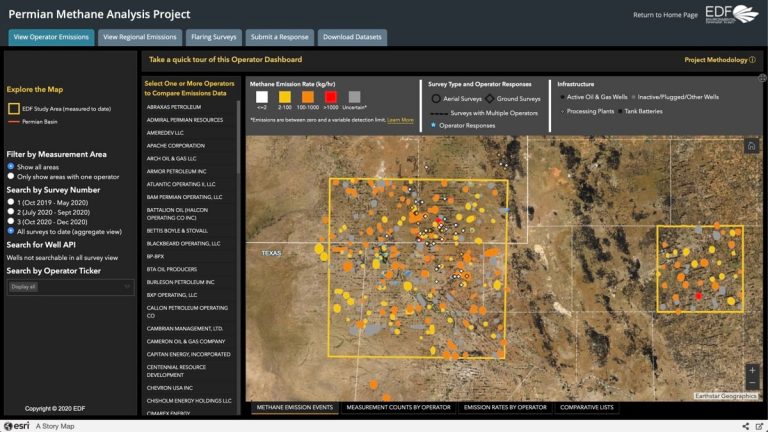
Task: Select BTA OIL PRODUCERS operator
Action: click(171, 269)
